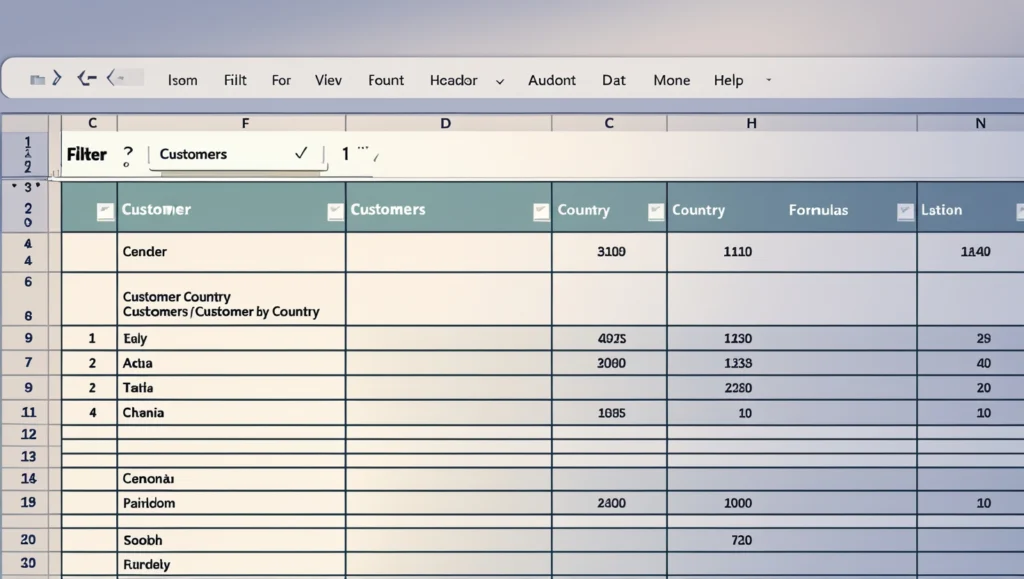Screen dimensions: 1024x579
Task: Click the question mark icon beside Filter
Action: pyautogui.click(x=127, y=155)
